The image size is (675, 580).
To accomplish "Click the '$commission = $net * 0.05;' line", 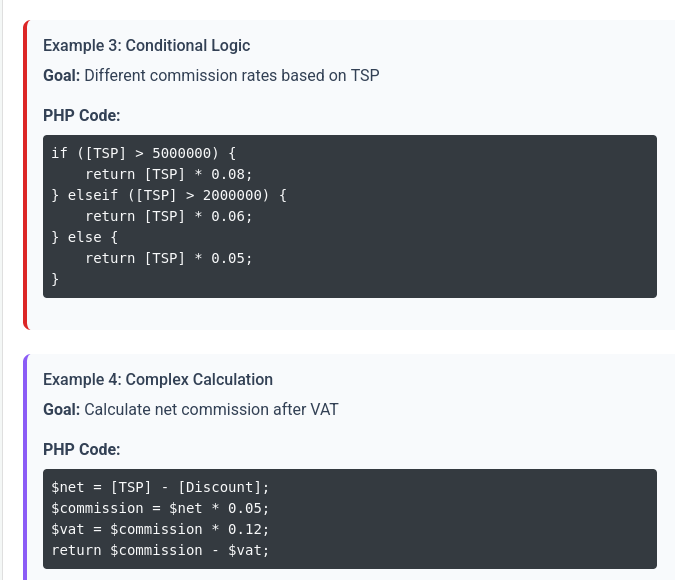I will point(160,509).
